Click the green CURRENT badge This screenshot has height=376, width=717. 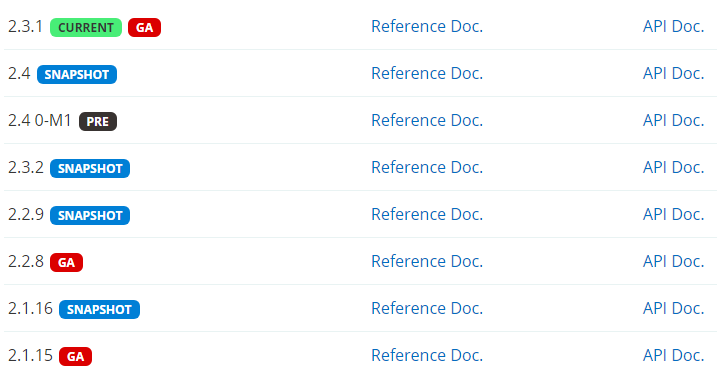pos(86,27)
